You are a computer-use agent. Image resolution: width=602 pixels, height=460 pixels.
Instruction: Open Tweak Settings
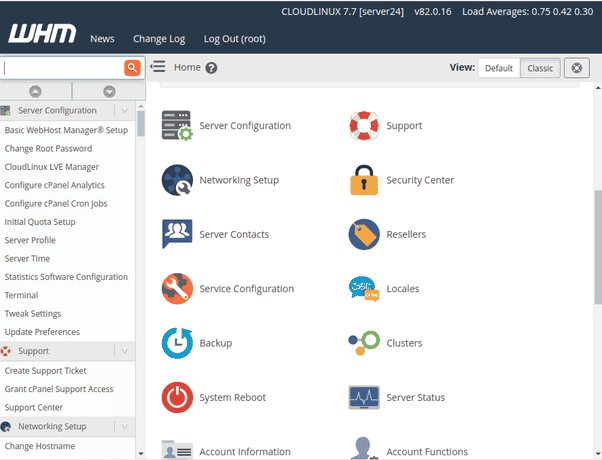(x=33, y=314)
